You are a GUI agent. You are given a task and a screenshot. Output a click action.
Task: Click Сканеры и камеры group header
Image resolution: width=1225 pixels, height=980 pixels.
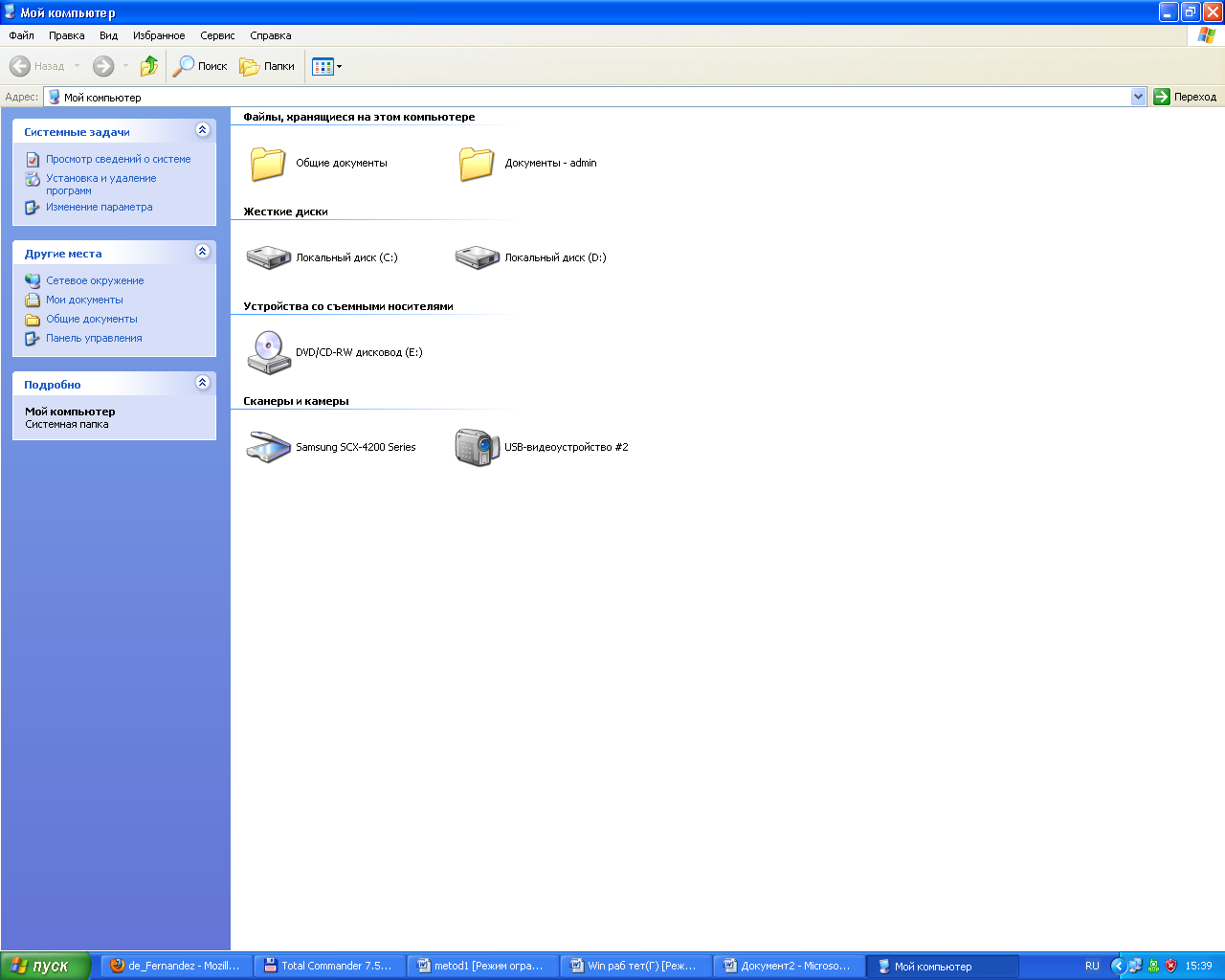(296, 401)
